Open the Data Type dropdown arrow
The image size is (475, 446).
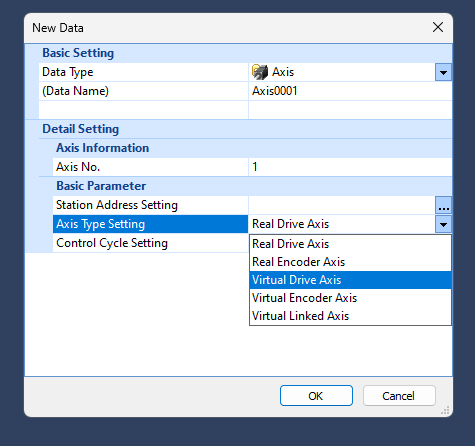coord(443,72)
